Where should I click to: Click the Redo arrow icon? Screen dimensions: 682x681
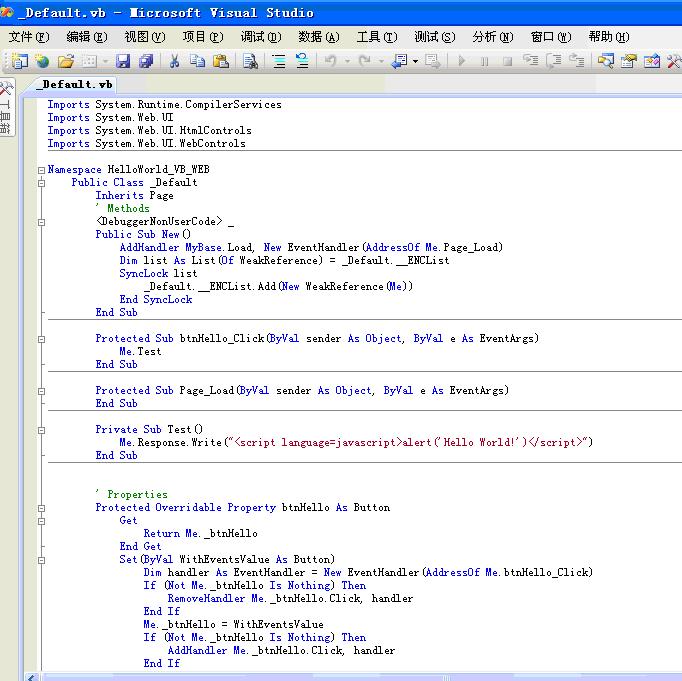click(364, 61)
